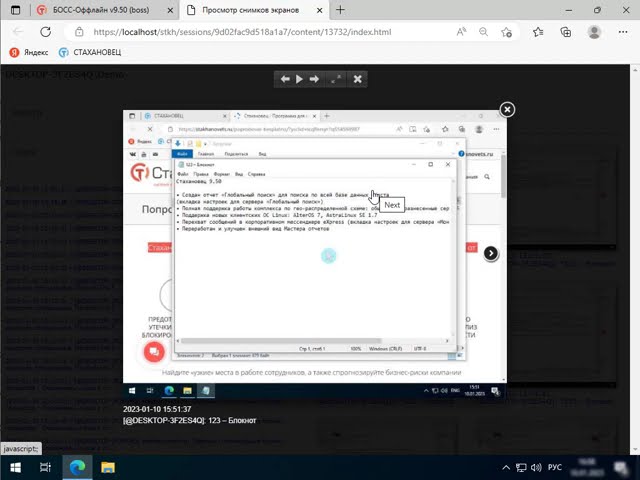640x480 pixels.
Task: Open the Яндекс bookmark
Action: 29,51
